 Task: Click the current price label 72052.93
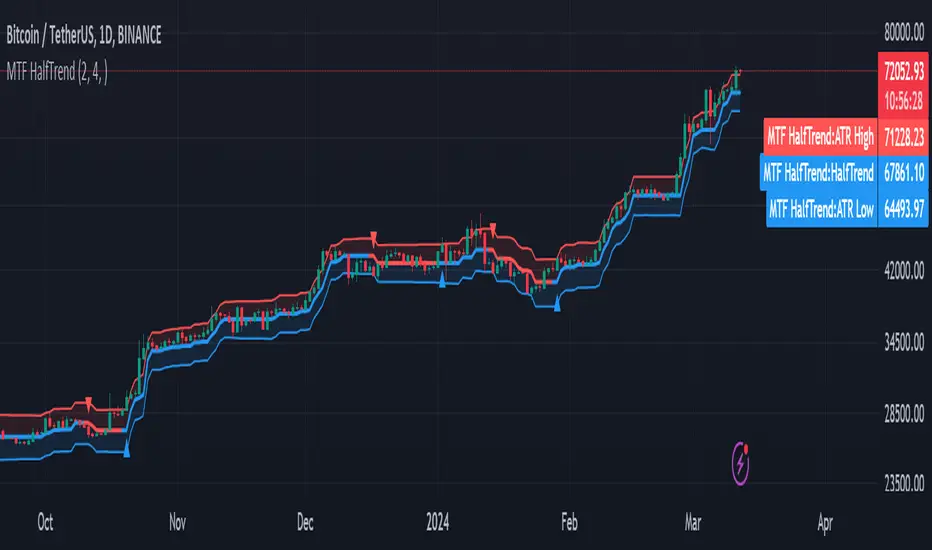click(x=903, y=72)
